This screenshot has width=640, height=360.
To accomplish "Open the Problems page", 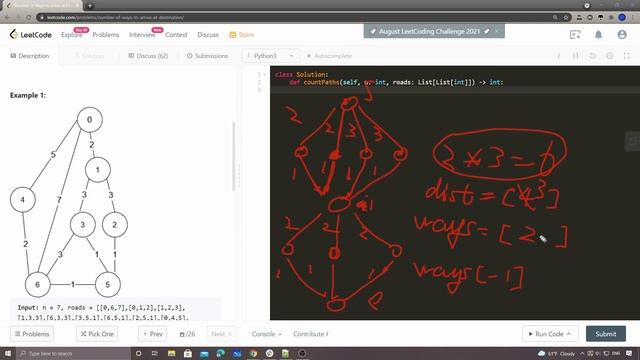I will click(x=106, y=35).
